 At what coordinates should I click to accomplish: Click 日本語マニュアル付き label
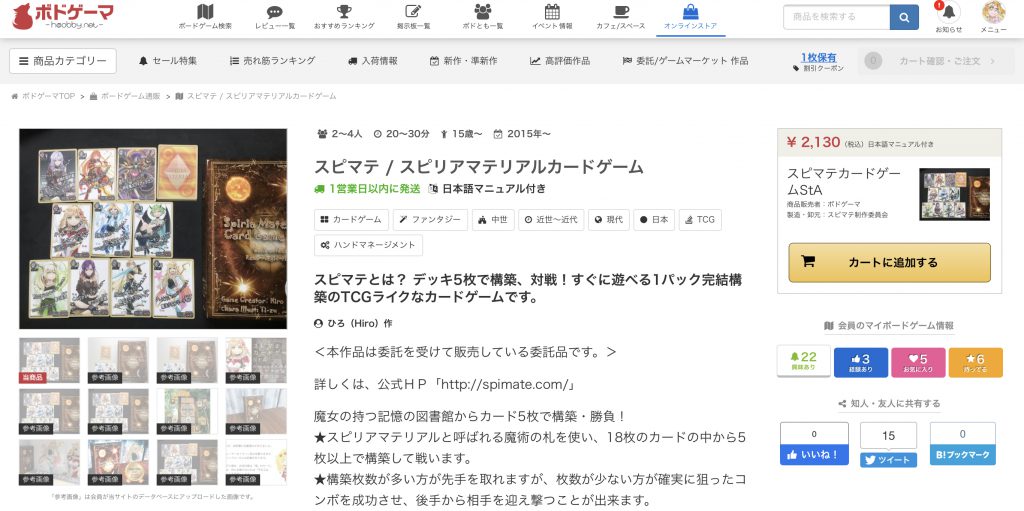(x=487, y=189)
